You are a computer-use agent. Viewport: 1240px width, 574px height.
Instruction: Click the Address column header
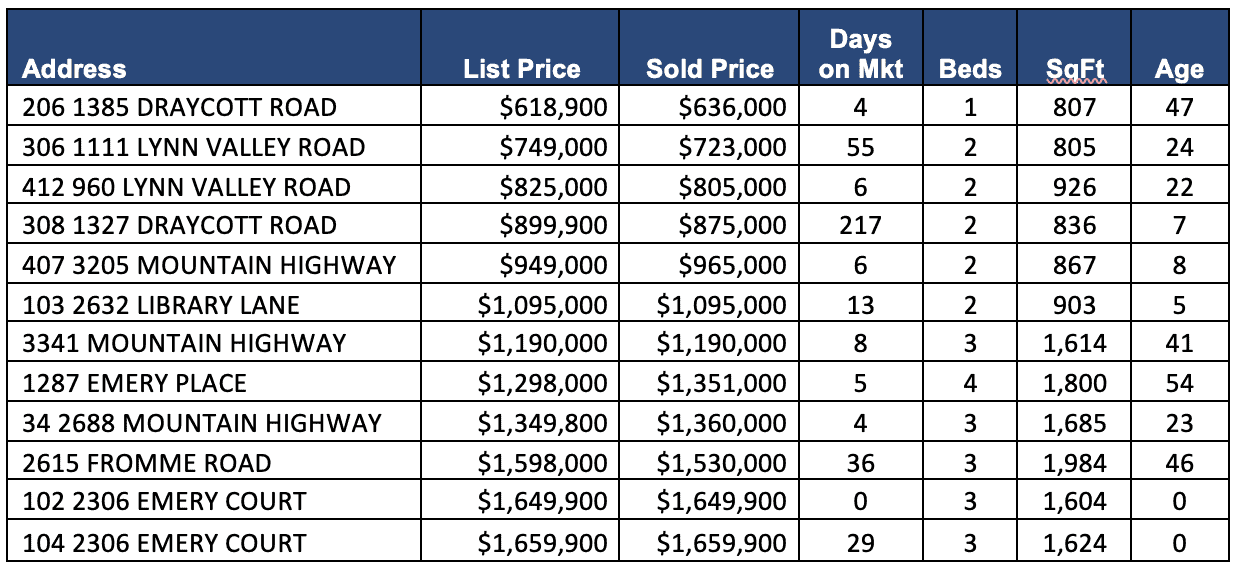(75, 69)
